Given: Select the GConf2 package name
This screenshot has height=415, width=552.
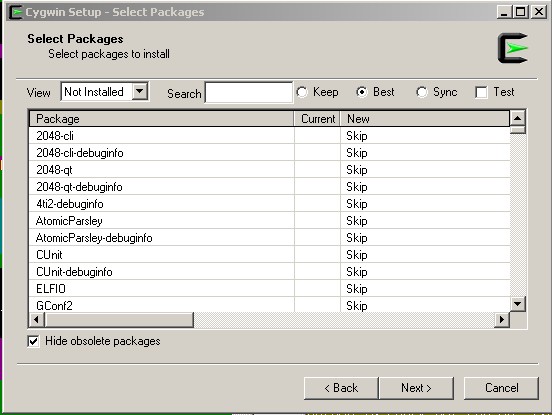Looking at the screenshot, I should pyautogui.click(x=55, y=306).
